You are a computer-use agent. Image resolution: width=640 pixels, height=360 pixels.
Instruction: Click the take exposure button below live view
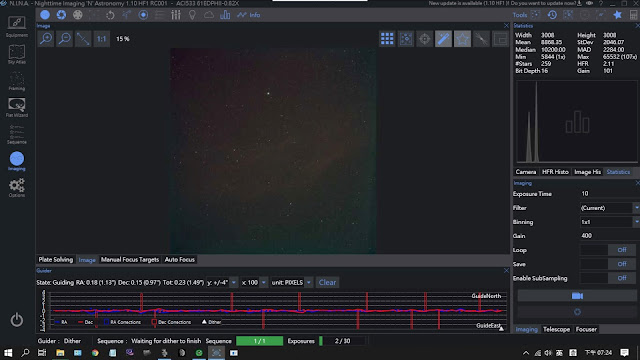pos(577,312)
